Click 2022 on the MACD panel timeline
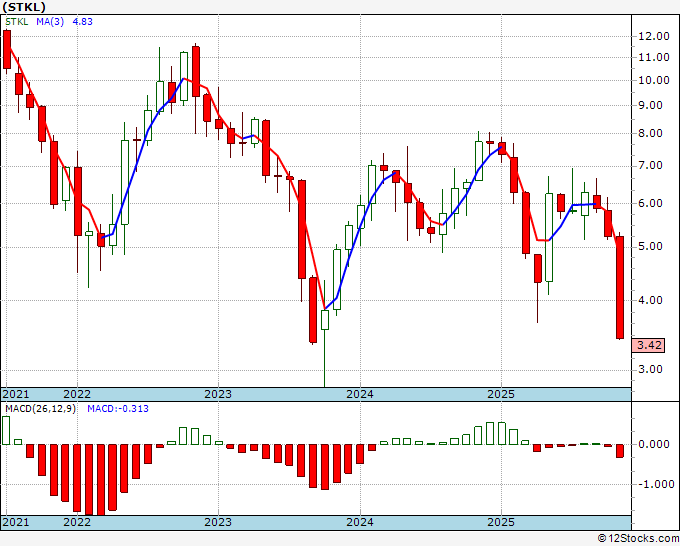The height and width of the screenshot is (546, 680). pos(77,522)
